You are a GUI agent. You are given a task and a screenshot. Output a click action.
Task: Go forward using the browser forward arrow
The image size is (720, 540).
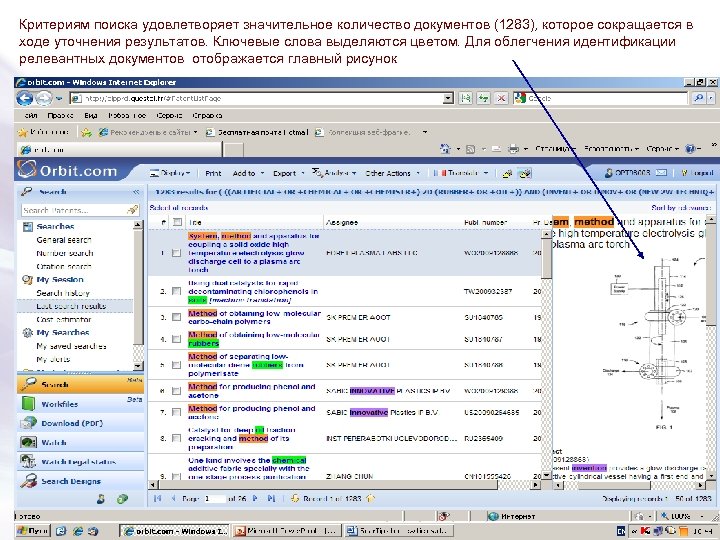[x=44, y=98]
